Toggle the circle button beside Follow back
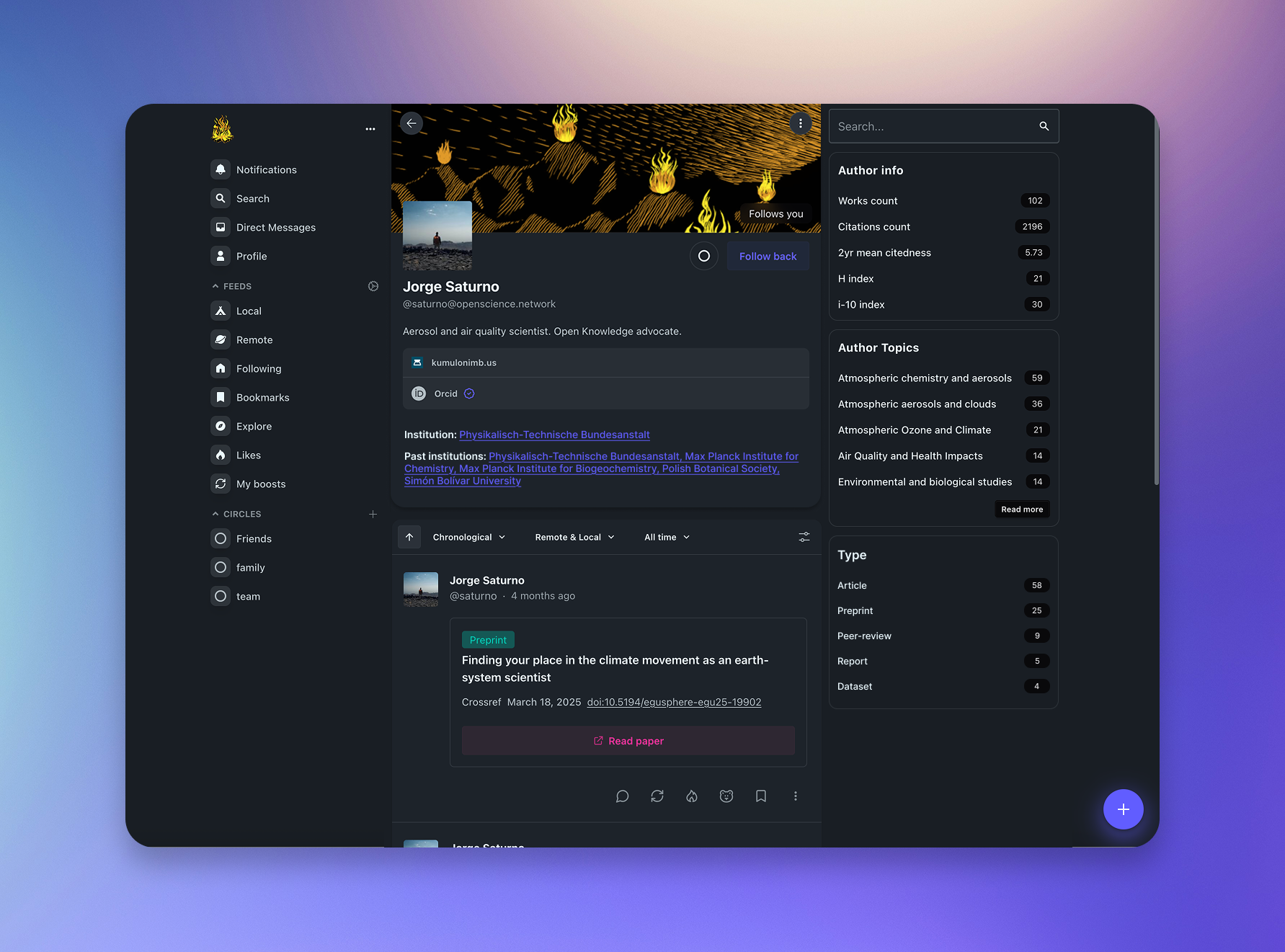This screenshot has width=1285, height=952. pos(703,256)
